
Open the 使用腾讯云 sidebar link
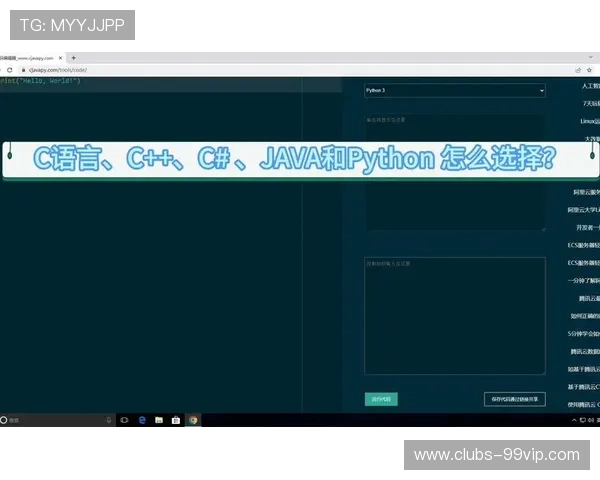584,405
